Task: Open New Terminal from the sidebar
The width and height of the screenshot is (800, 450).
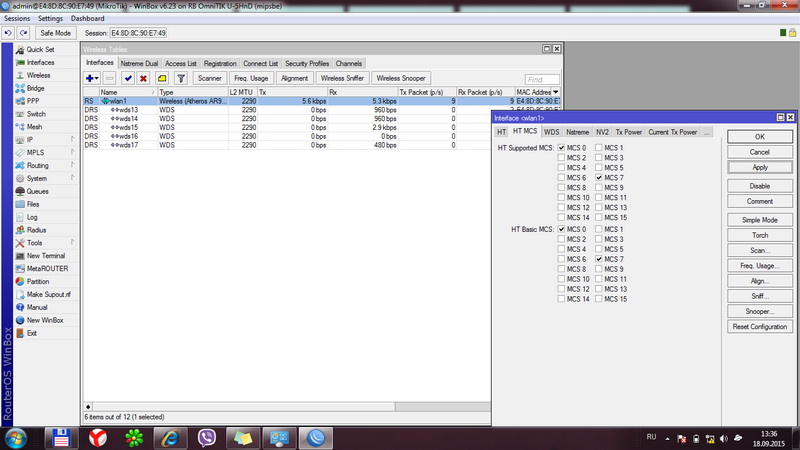Action: [45, 256]
